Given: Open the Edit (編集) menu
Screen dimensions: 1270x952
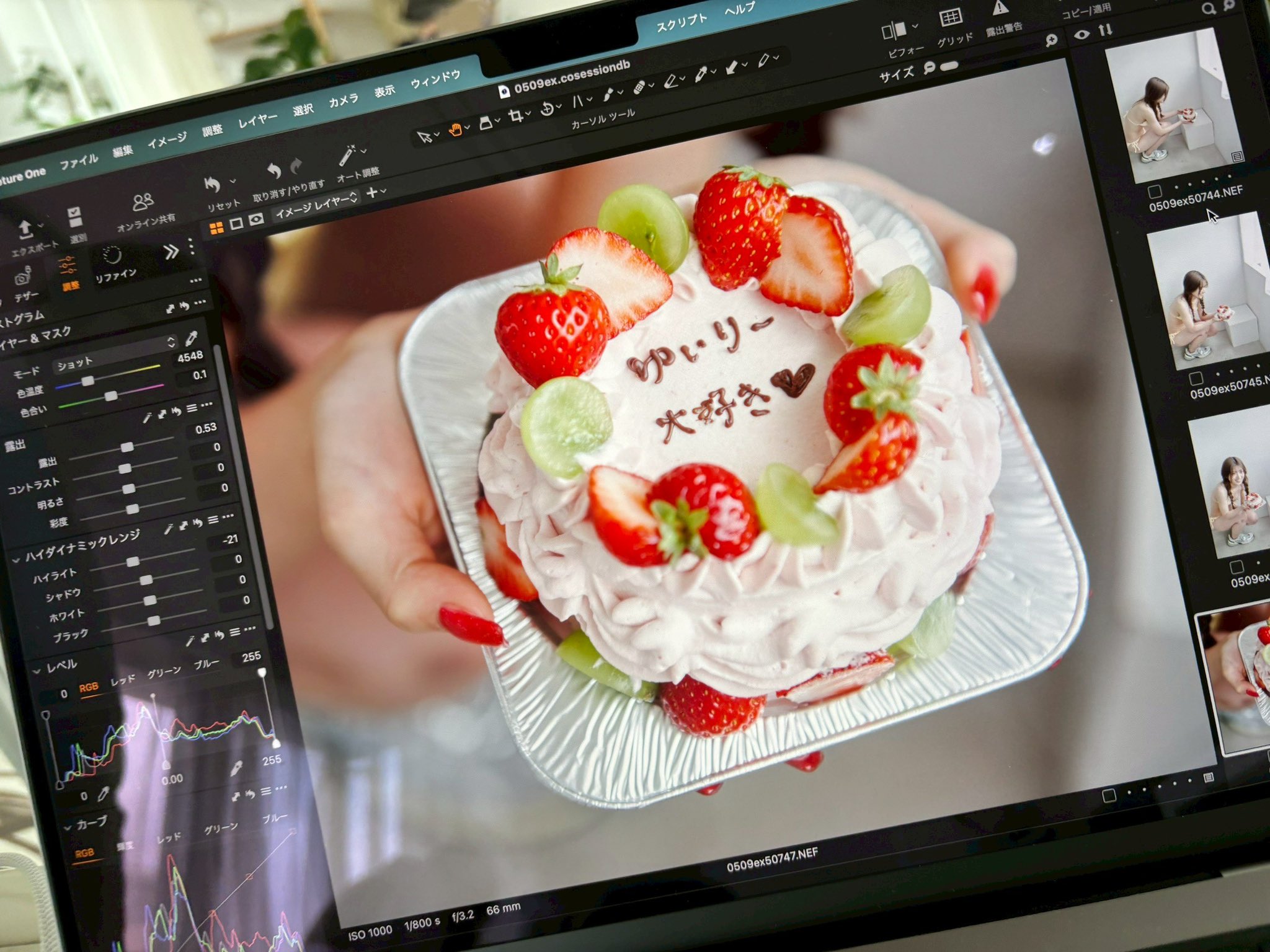Looking at the screenshot, I should (123, 151).
